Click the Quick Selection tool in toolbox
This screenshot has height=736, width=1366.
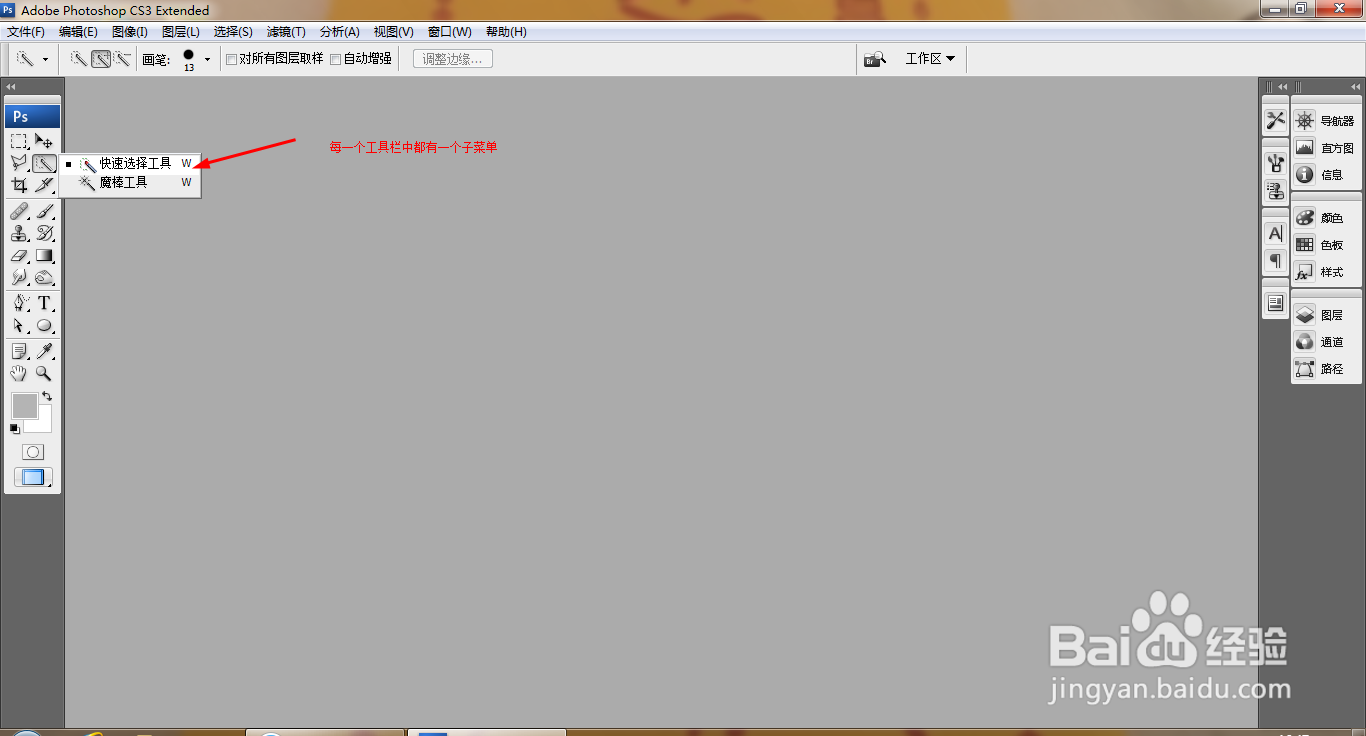(44, 163)
